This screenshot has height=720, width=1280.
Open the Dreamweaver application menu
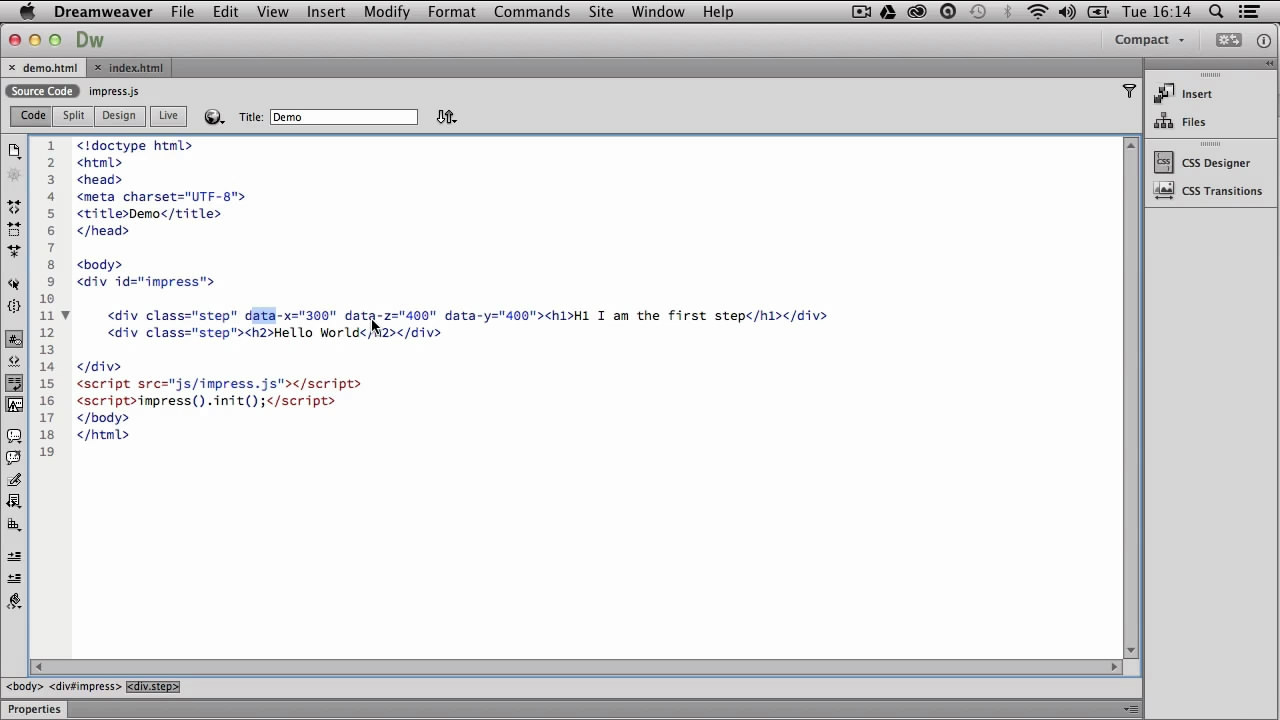(103, 12)
